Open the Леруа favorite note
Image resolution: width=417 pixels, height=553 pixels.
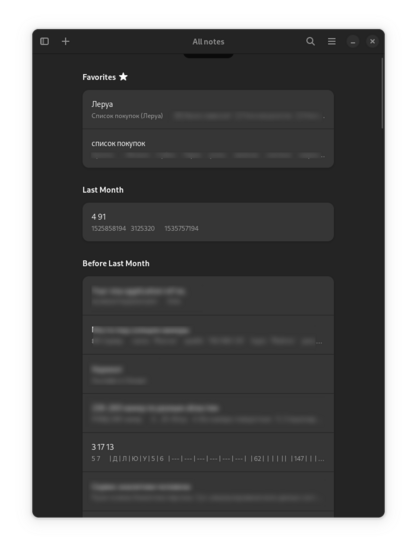208,109
